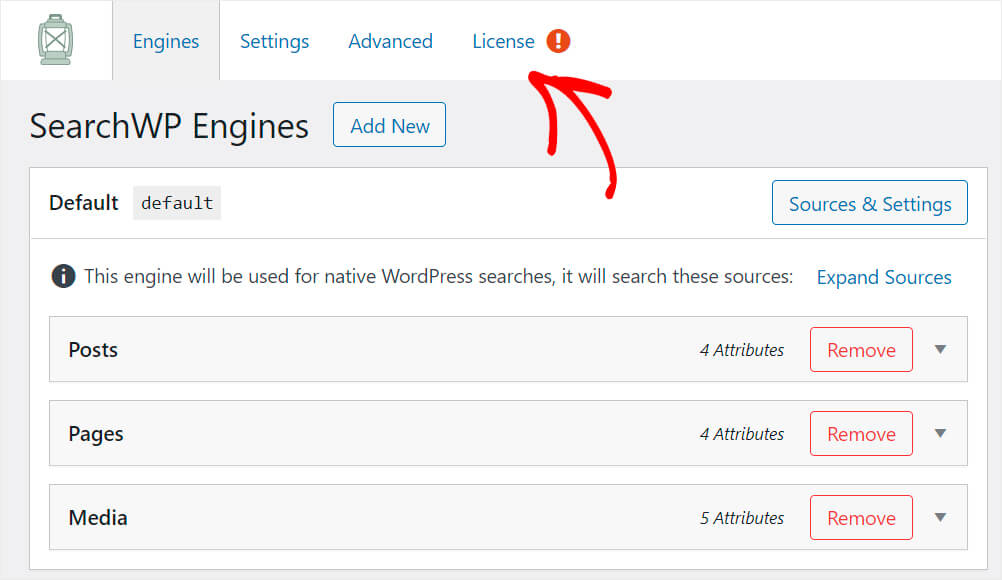Expand the Media source arrow
Viewport: 1002px width, 580px height.
[941, 517]
